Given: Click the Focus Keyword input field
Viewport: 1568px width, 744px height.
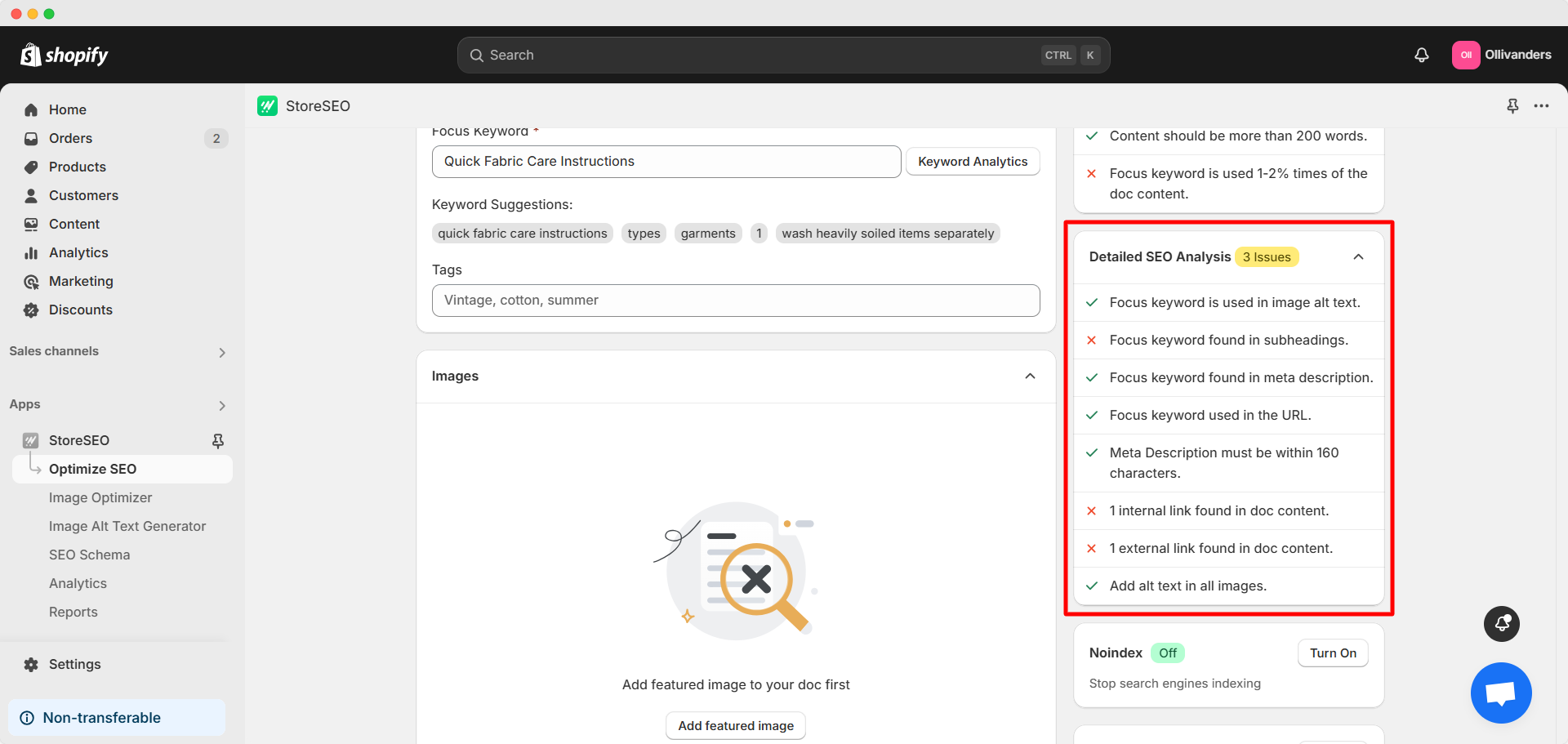Looking at the screenshot, I should coord(666,162).
